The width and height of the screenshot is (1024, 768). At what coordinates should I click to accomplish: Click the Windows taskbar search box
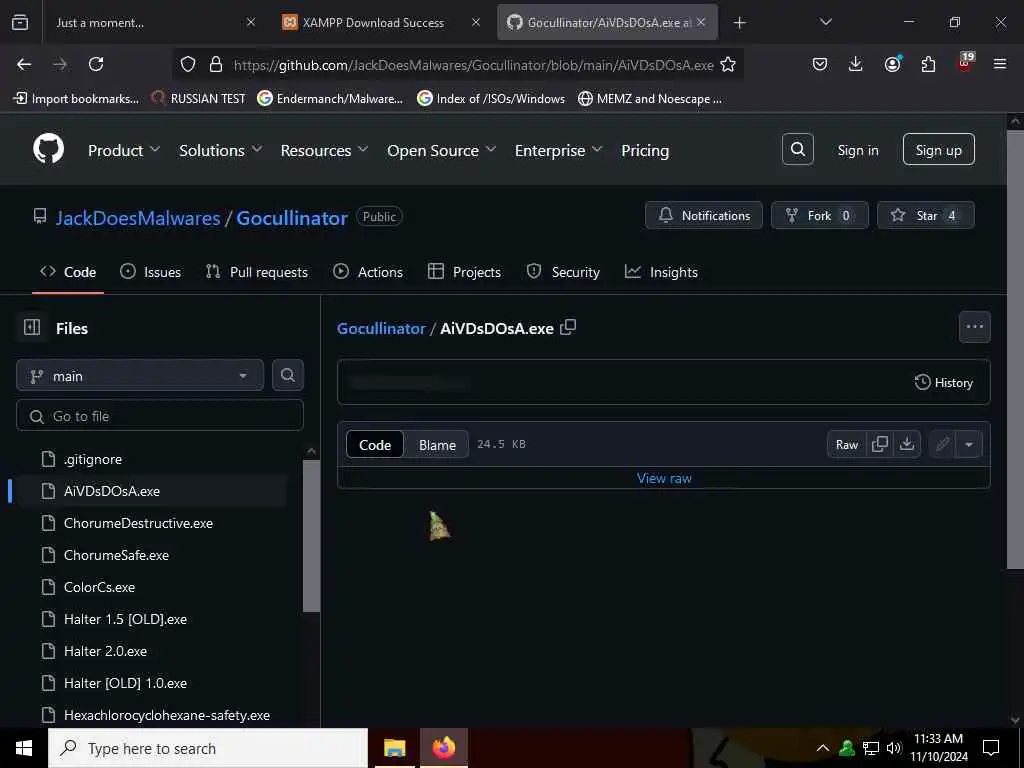(208, 748)
